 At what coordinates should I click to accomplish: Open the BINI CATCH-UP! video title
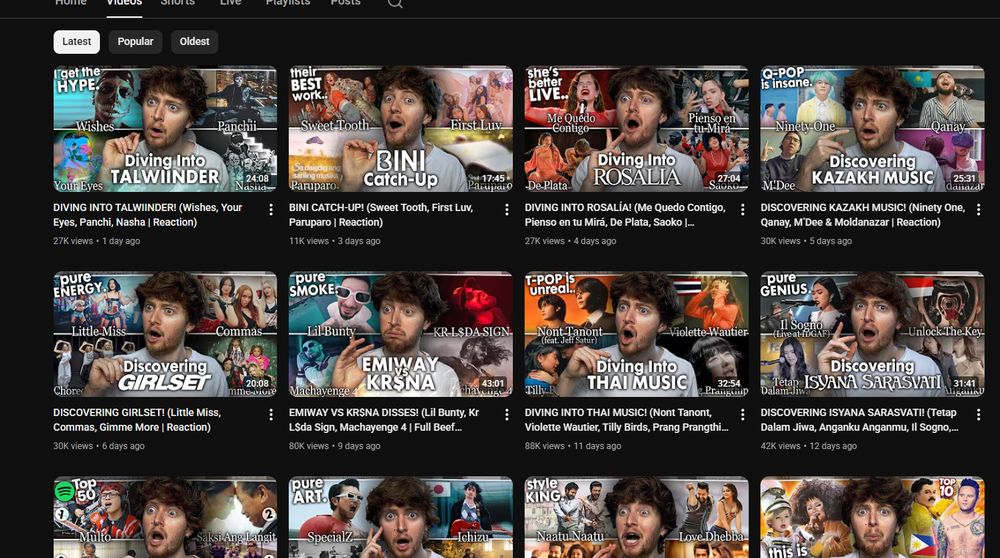[381, 215]
